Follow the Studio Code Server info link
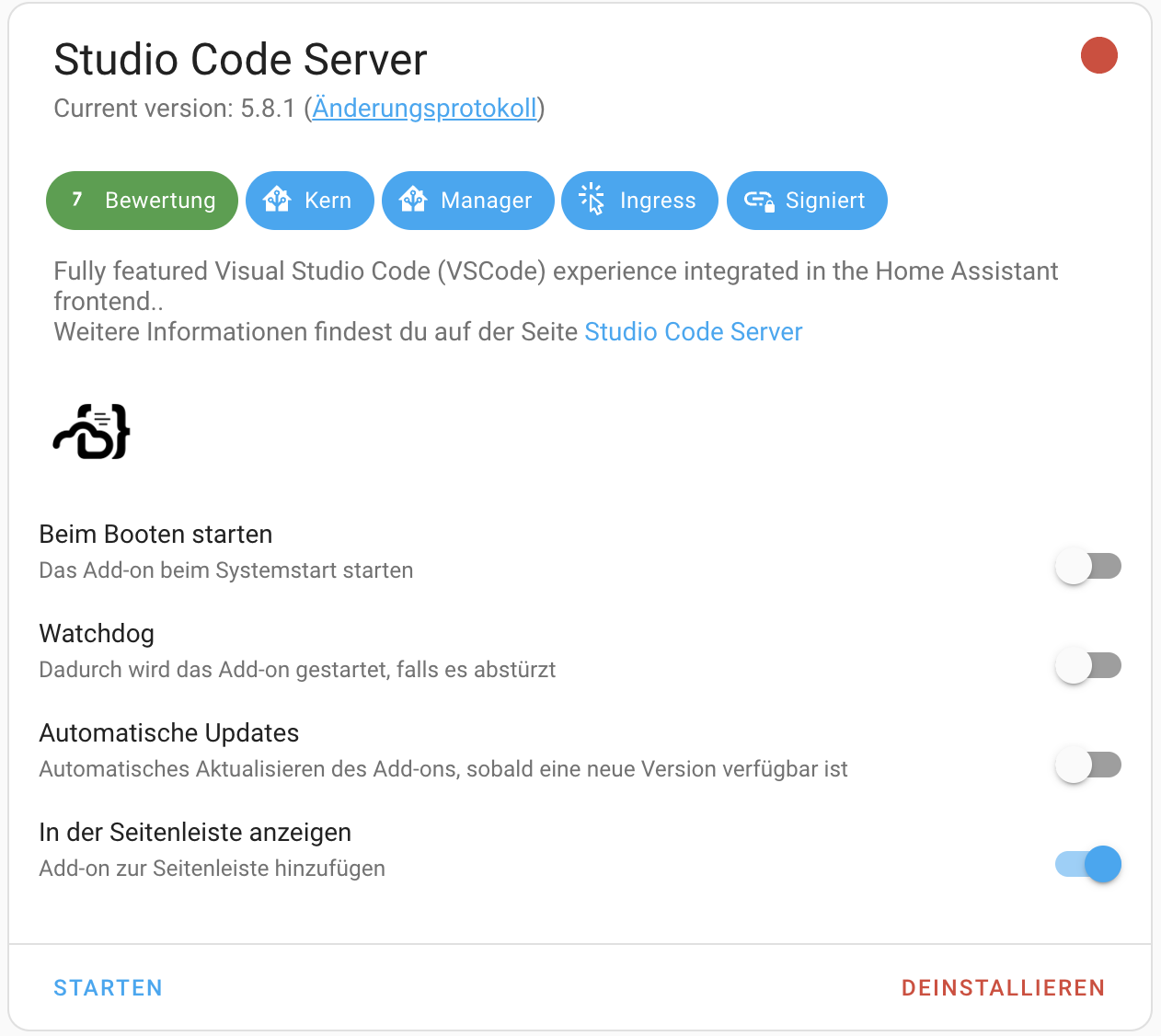Image resolution: width=1161 pixels, height=1036 pixels. tap(693, 331)
